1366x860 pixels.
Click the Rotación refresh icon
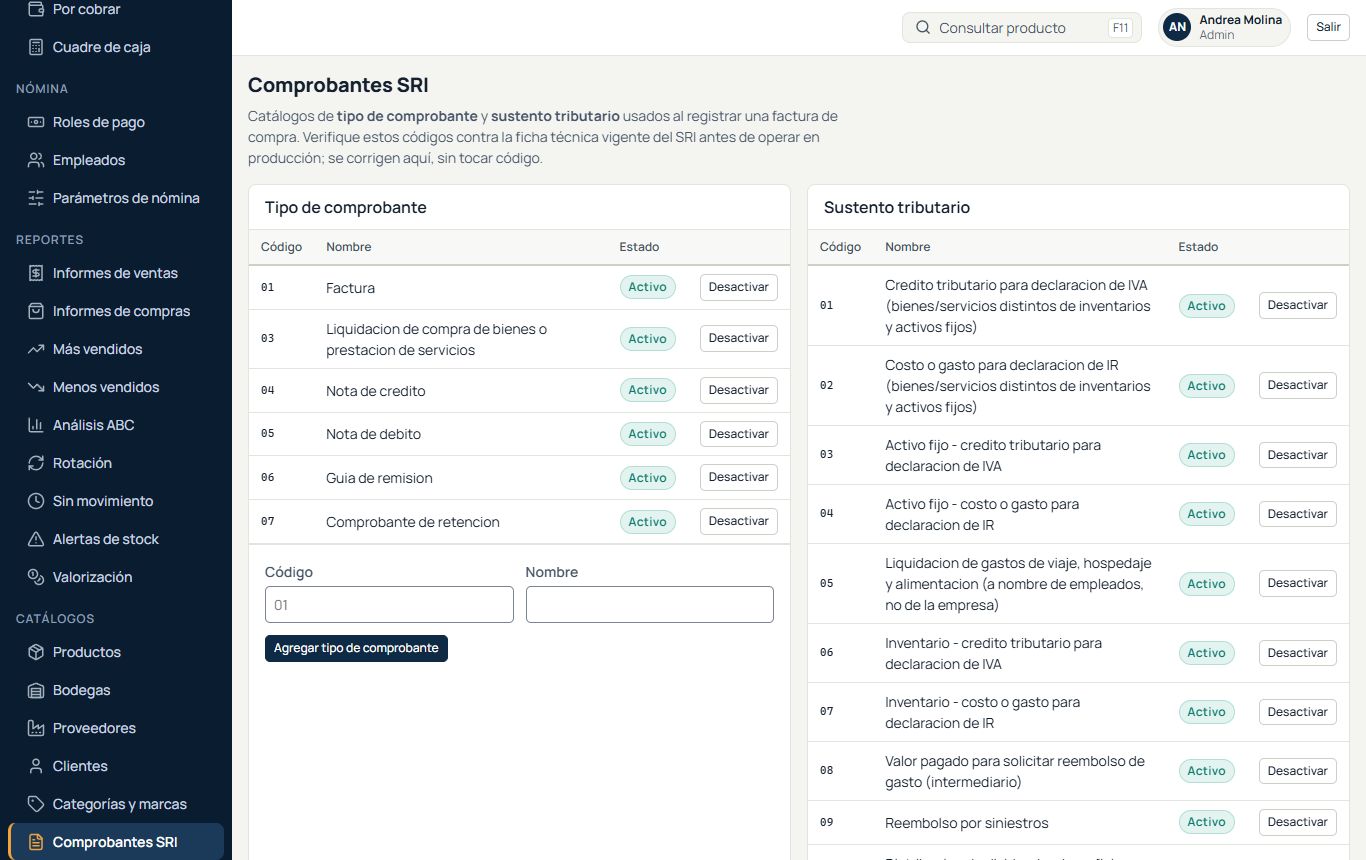pyautogui.click(x=36, y=463)
